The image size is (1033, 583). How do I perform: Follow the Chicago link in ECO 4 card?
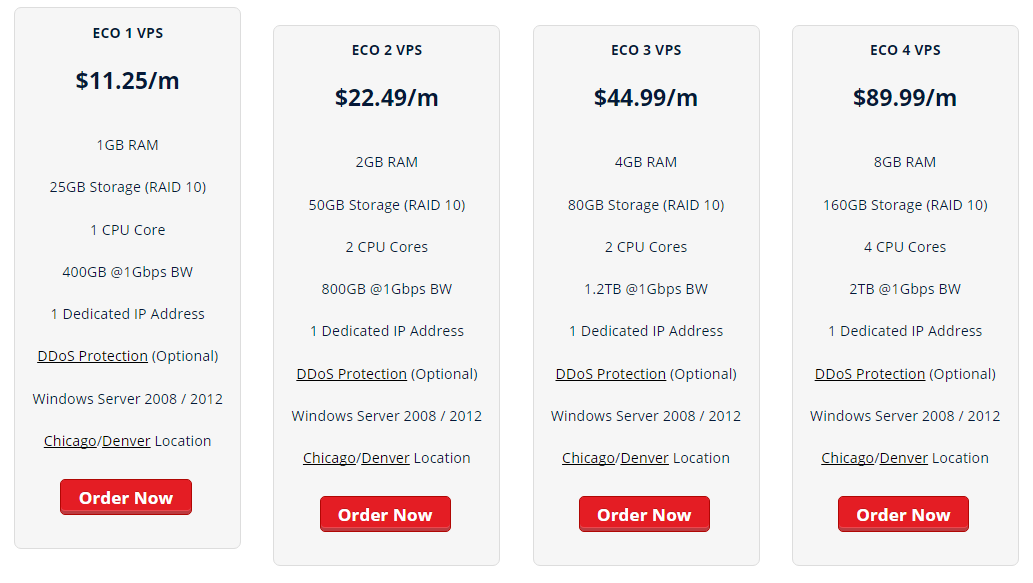coord(848,458)
